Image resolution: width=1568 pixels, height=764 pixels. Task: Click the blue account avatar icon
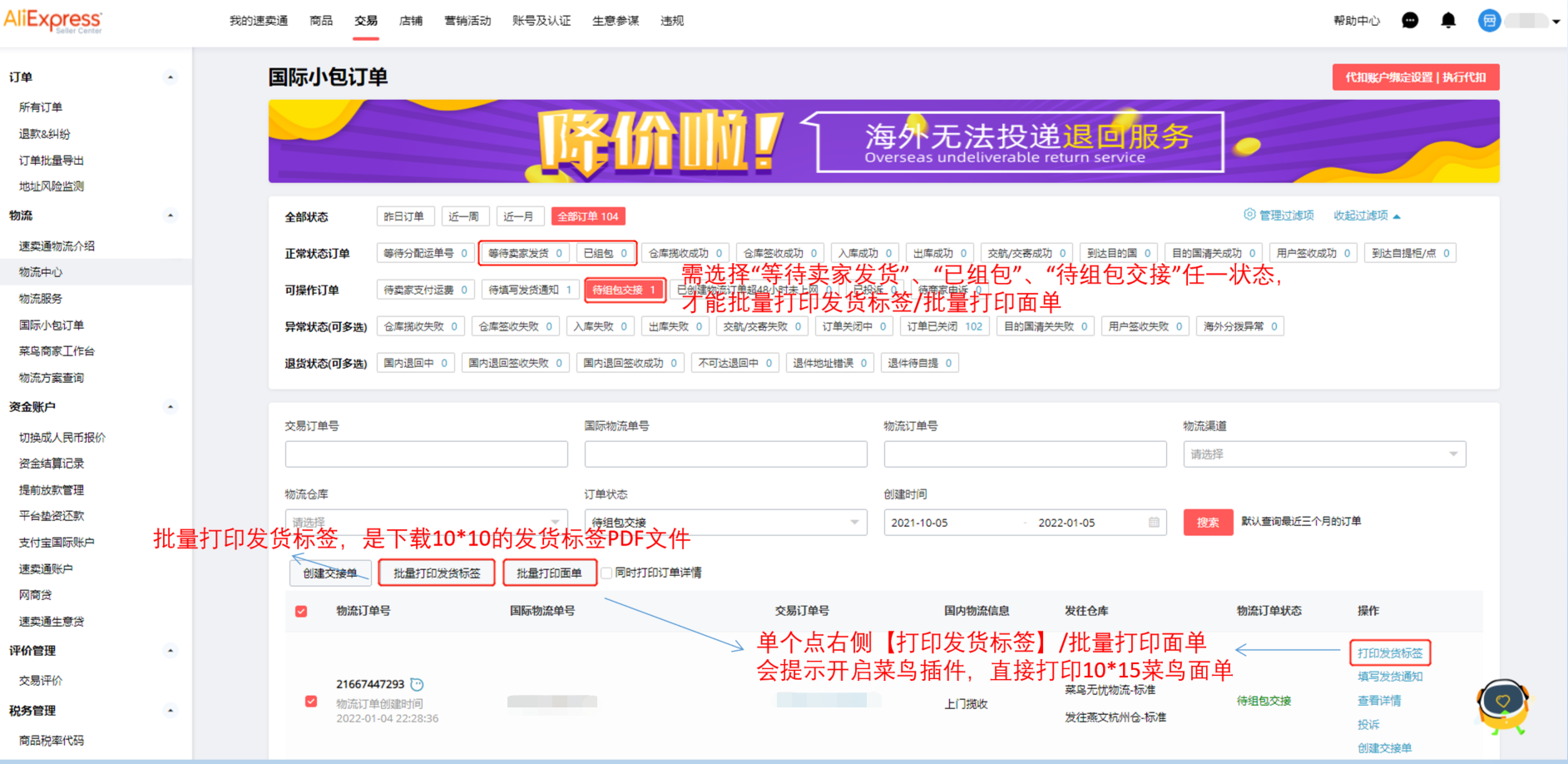[x=1489, y=21]
